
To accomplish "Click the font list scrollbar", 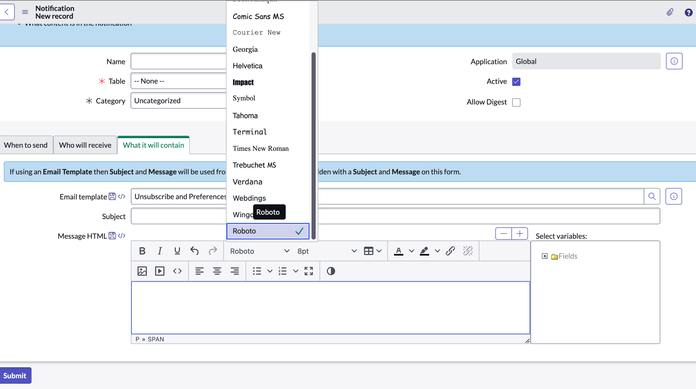I will click(x=313, y=146).
